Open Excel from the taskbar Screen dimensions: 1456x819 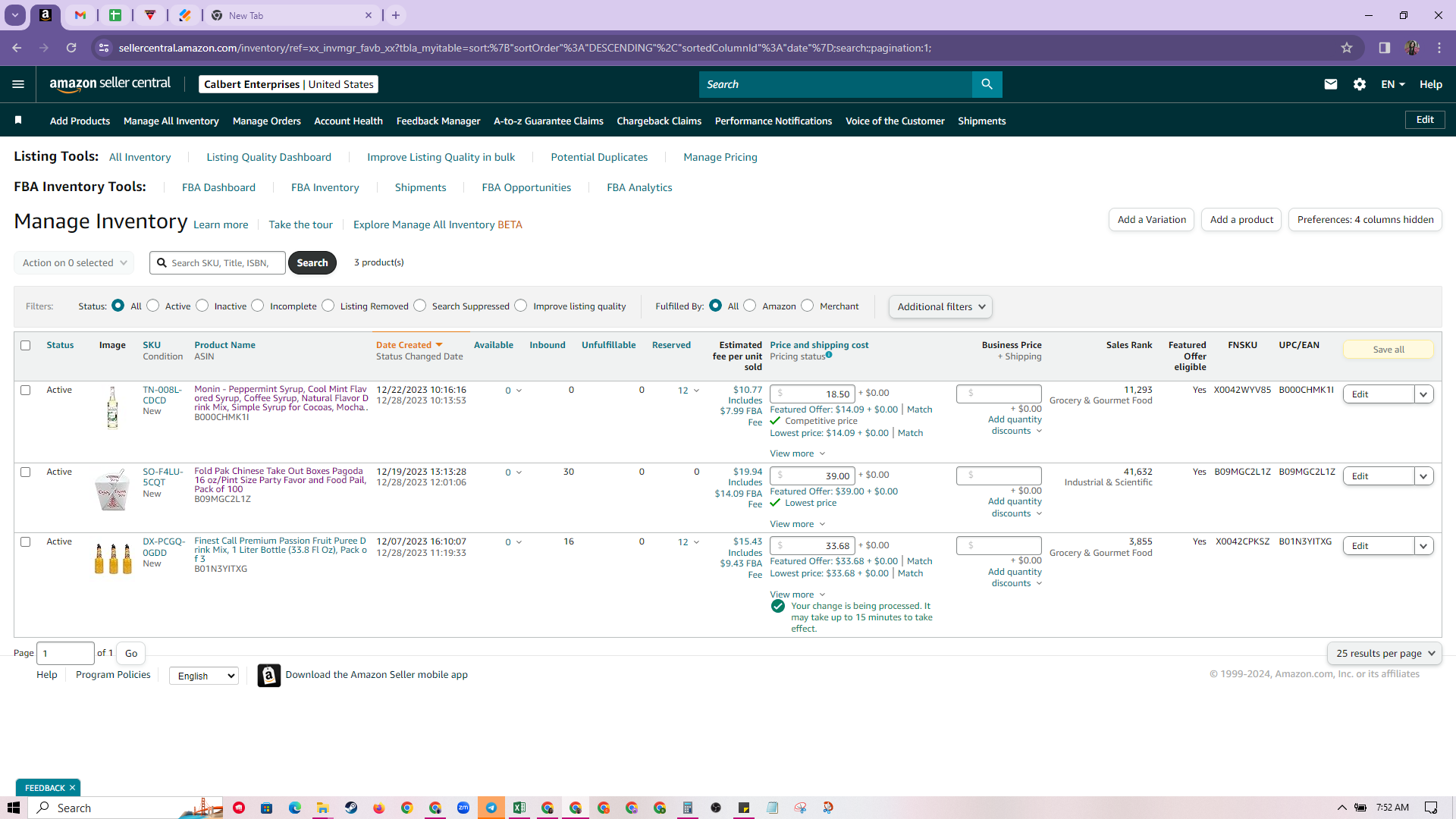[519, 808]
